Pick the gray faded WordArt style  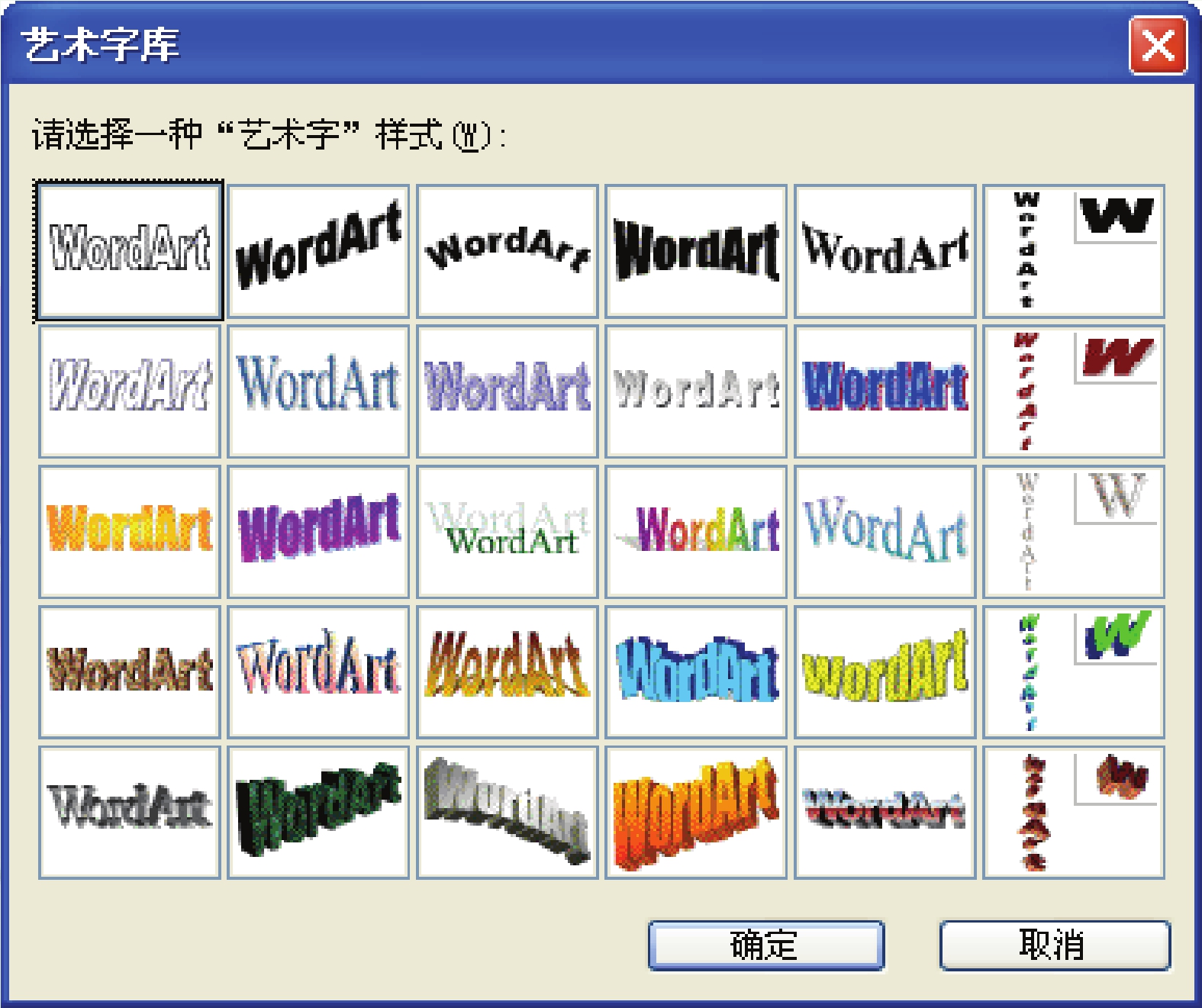point(696,391)
